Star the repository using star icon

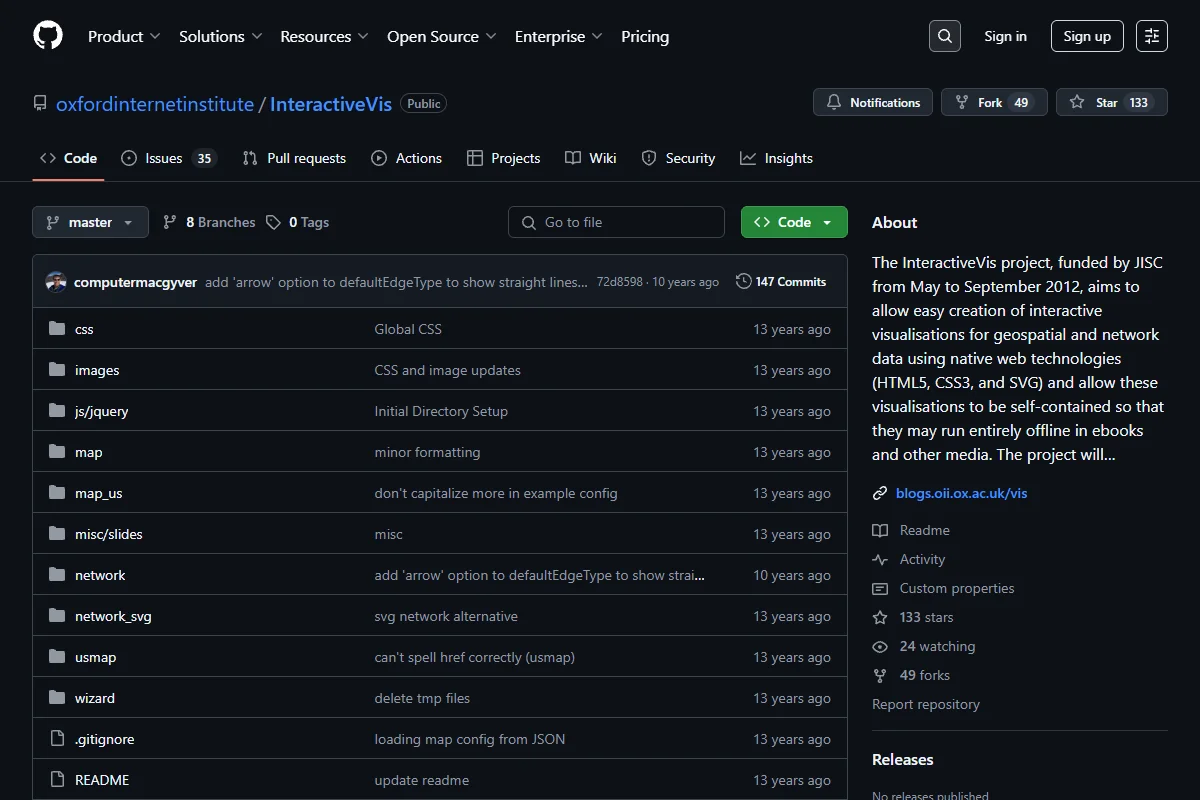click(1077, 102)
